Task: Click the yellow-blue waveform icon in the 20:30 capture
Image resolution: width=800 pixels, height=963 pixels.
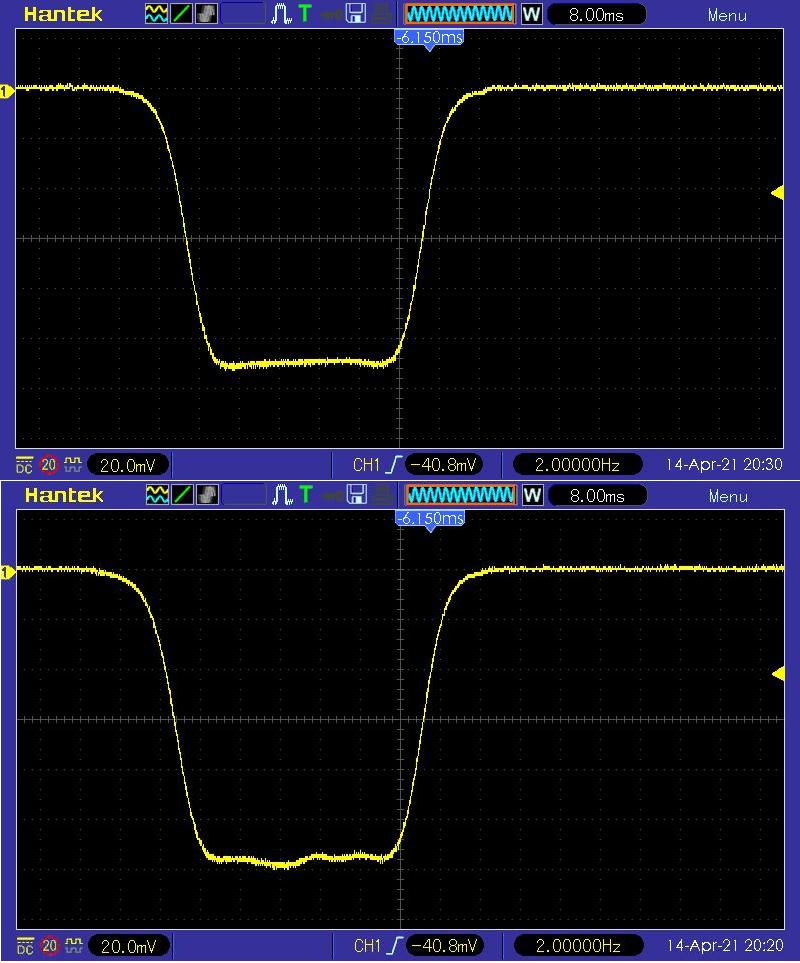Action: click(157, 14)
